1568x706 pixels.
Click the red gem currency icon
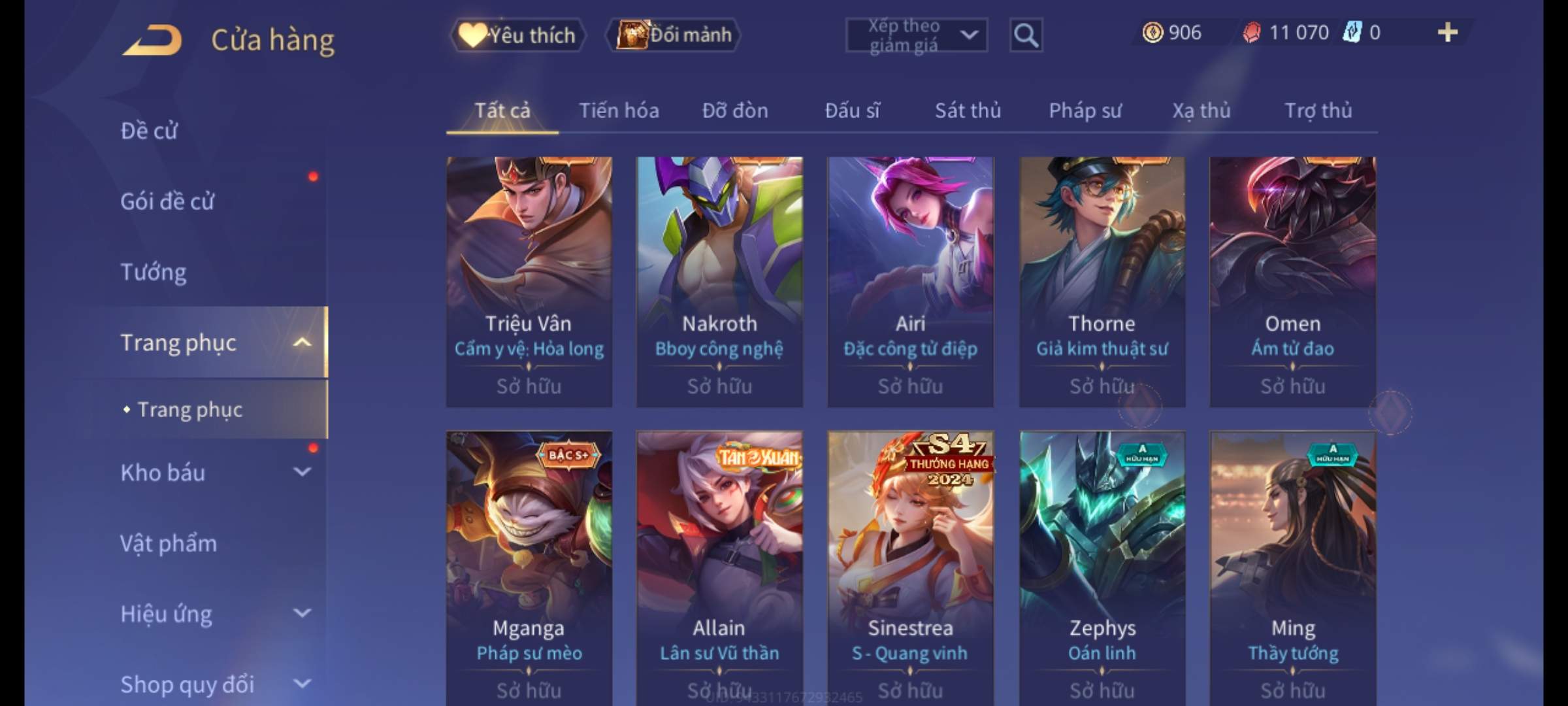1251,33
